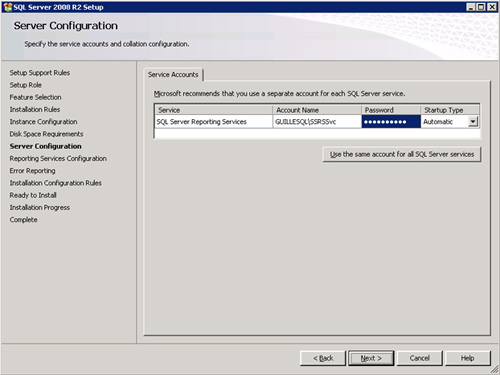This screenshot has height=375, width=500.
Task: Open the Startup Type dropdown arrow
Action: [473, 122]
